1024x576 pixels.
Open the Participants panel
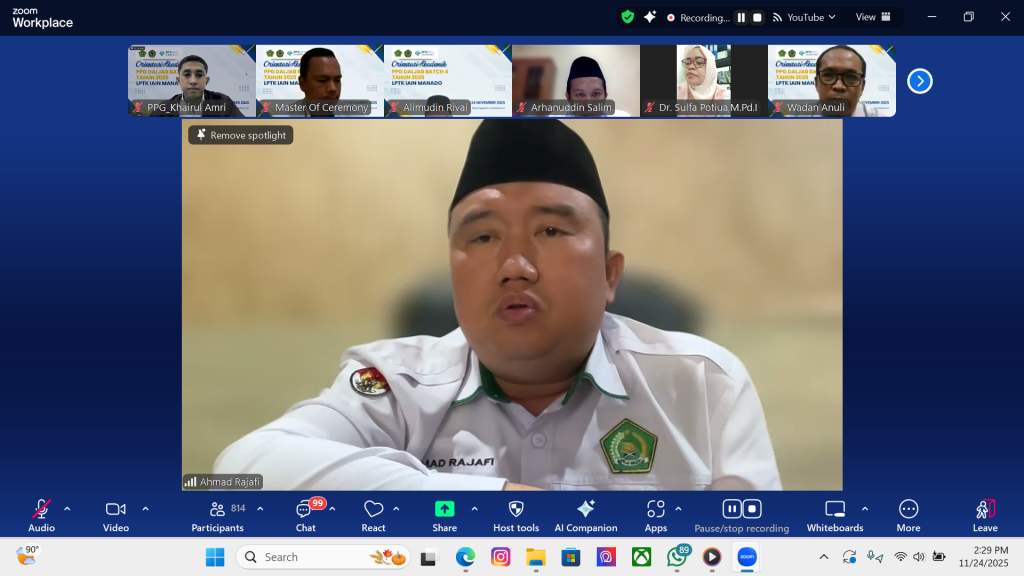point(217,510)
